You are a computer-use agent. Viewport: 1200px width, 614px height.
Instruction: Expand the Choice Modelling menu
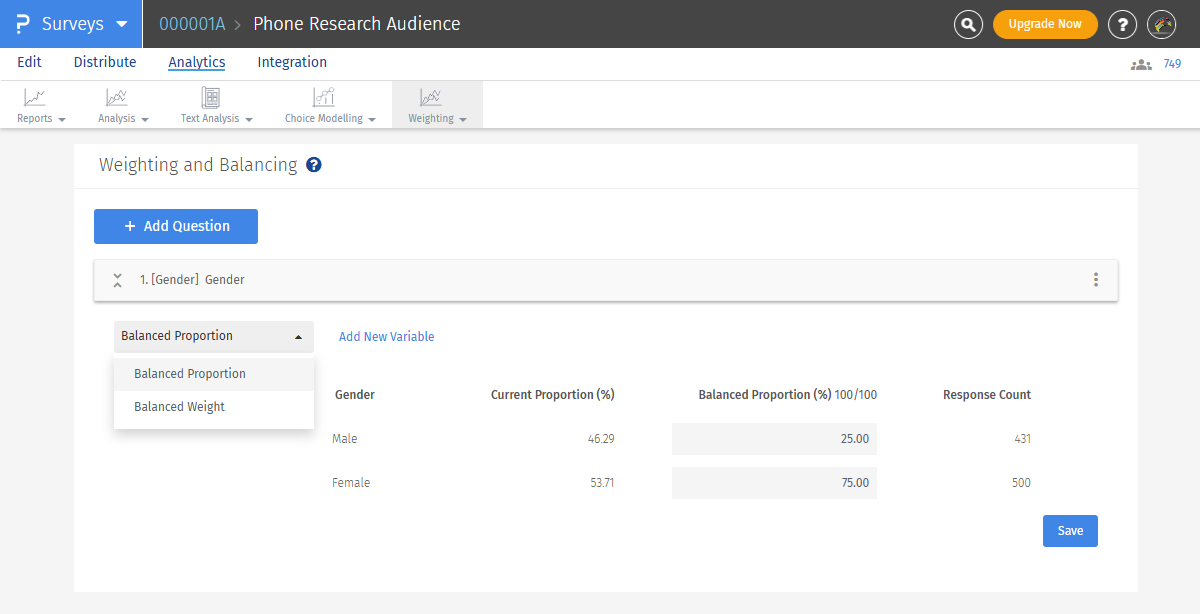[330, 104]
